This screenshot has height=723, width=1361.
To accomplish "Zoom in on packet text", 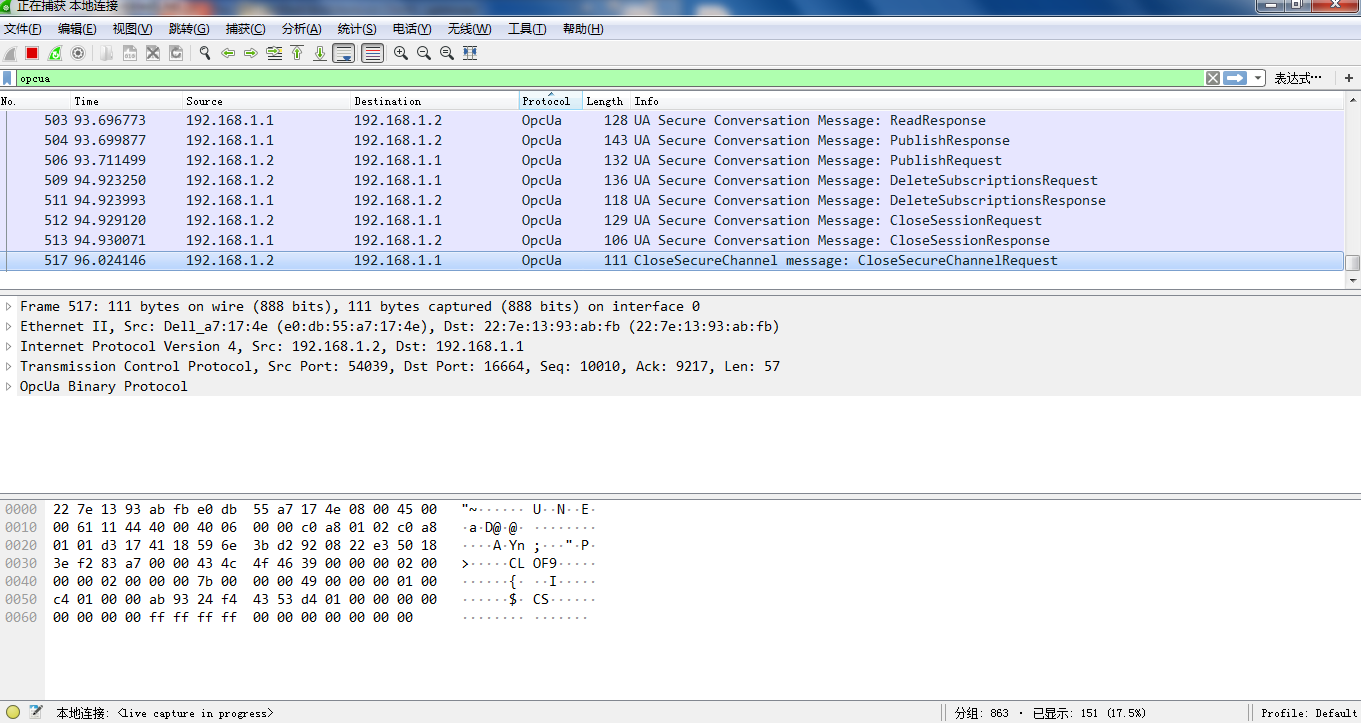I will [x=401, y=53].
